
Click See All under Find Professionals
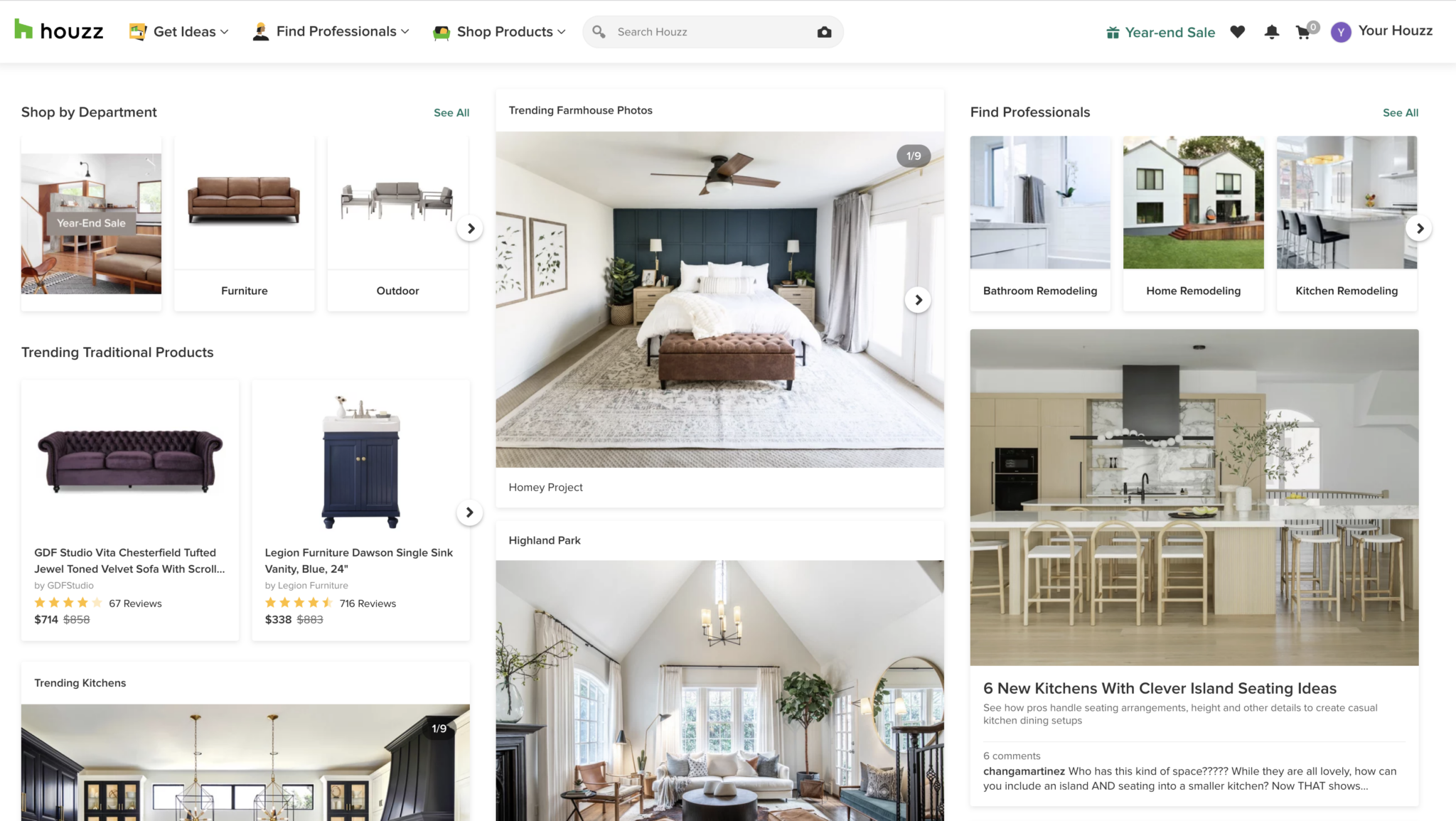[1400, 112]
